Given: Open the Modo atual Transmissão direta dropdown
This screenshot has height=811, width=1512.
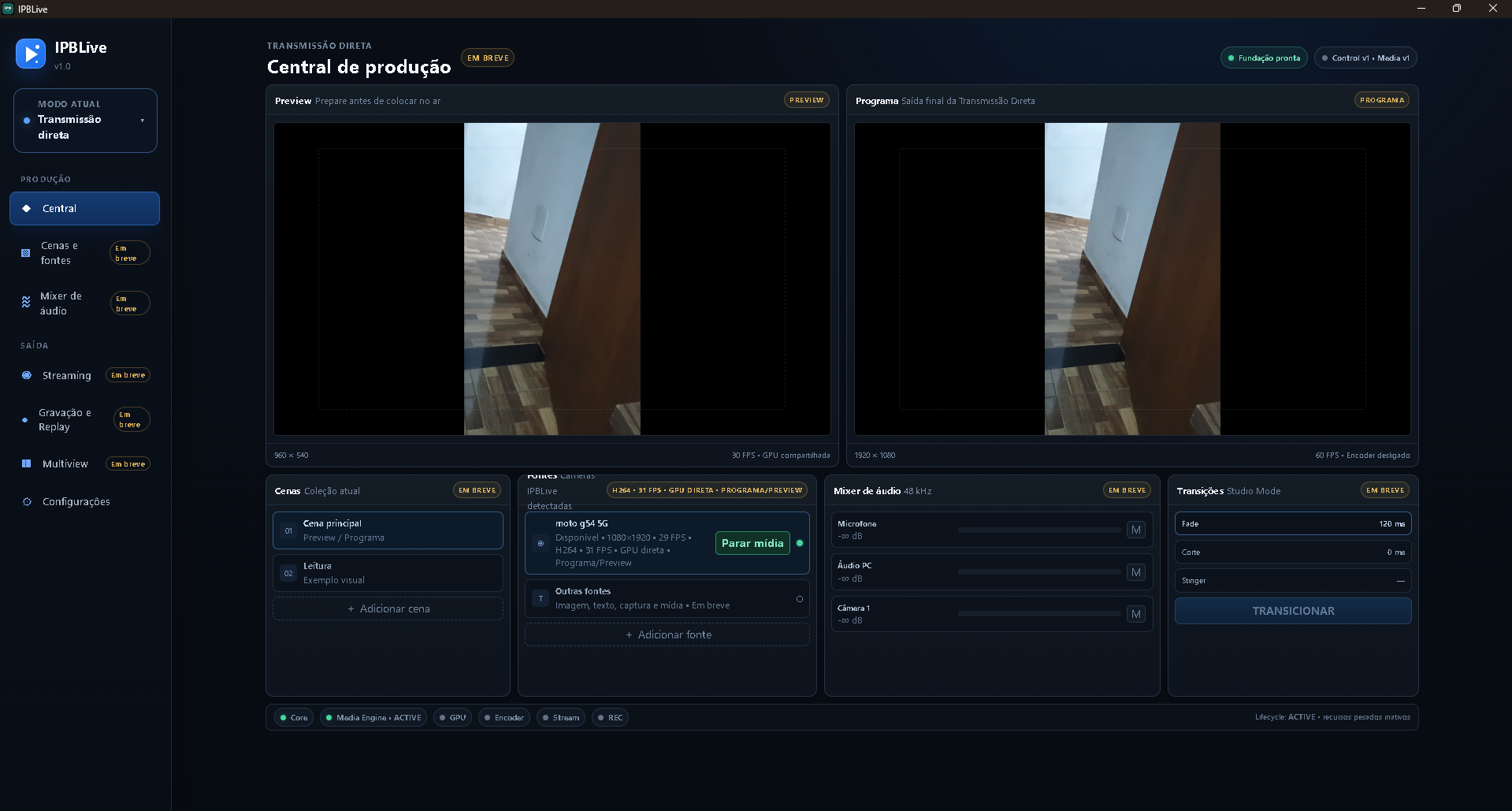Looking at the screenshot, I should pyautogui.click(x=85, y=121).
